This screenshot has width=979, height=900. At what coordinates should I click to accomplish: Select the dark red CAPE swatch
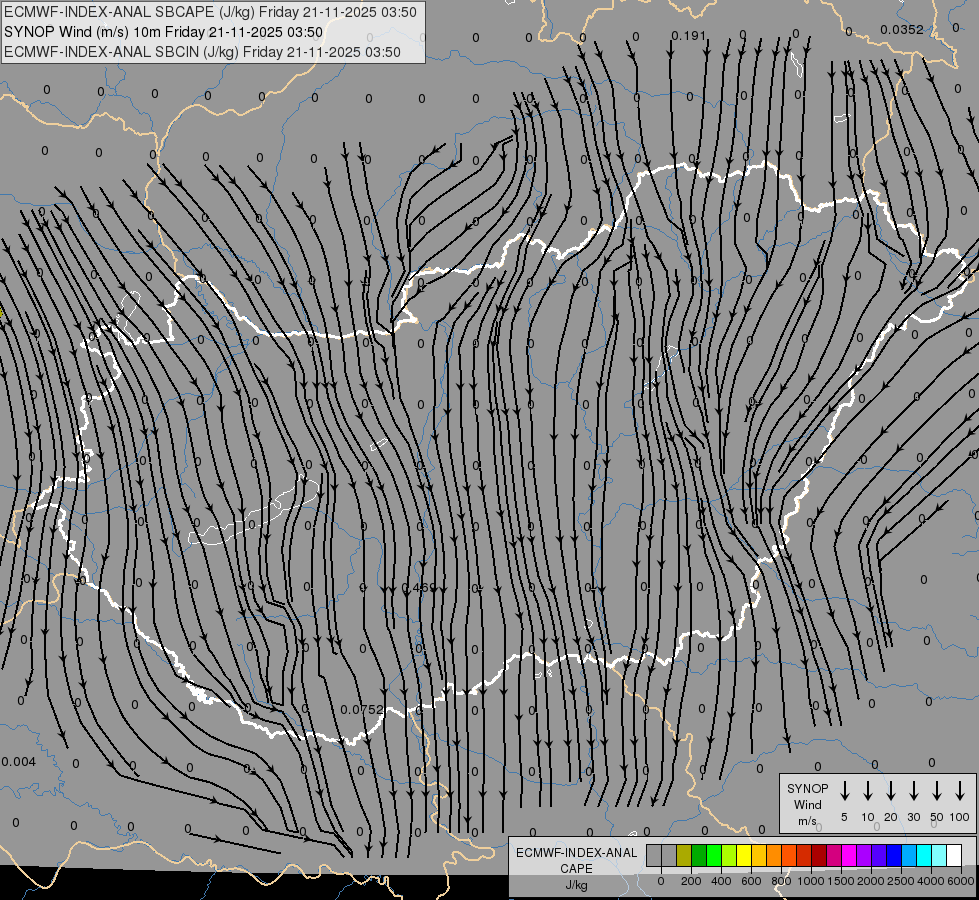click(819, 856)
